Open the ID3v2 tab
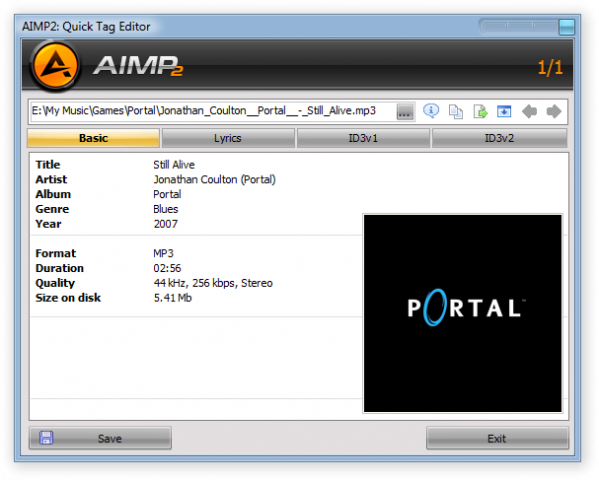 (x=499, y=138)
